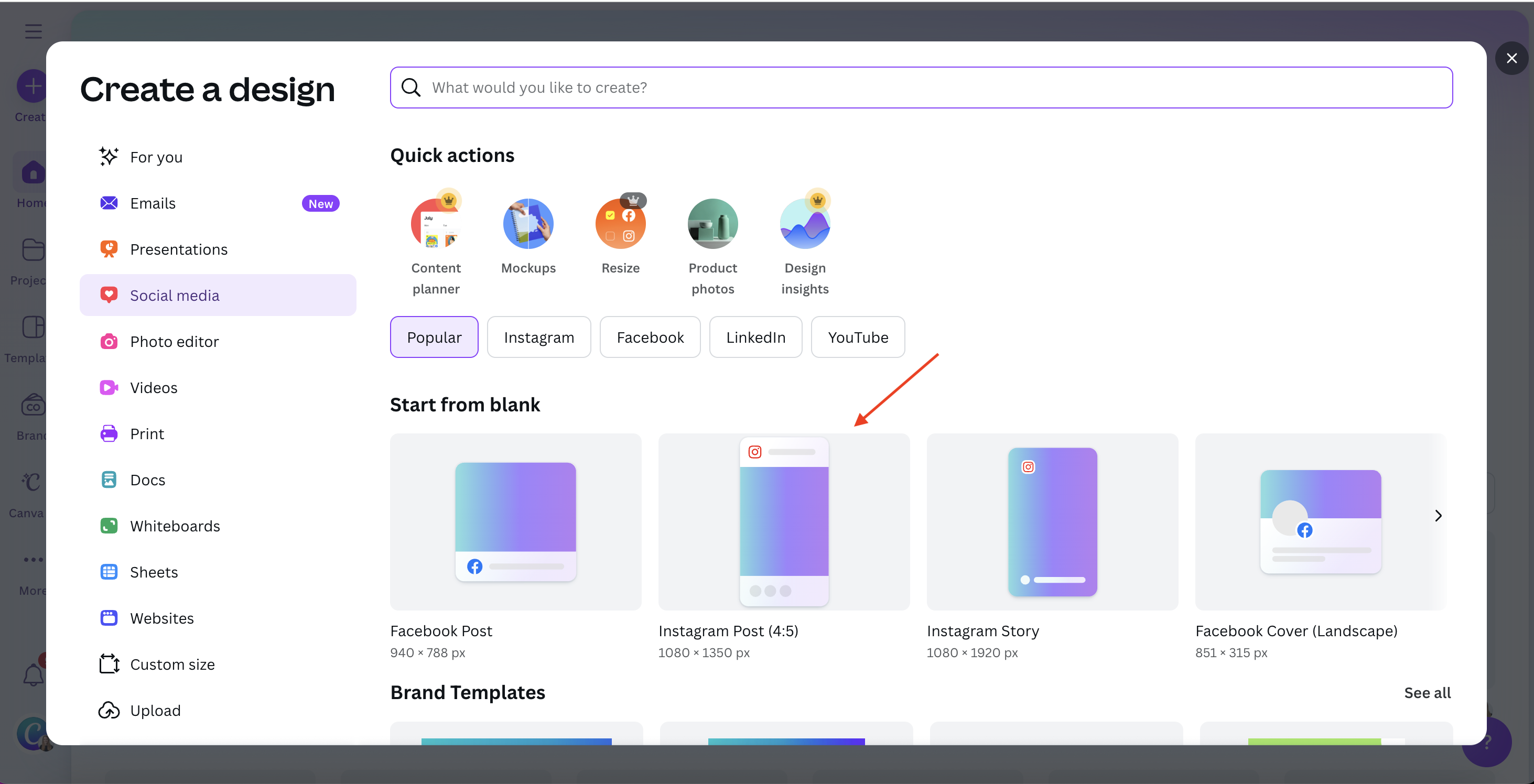Click See all for Brand Templates
Screen dimensions: 1534x784
[x=1427, y=693]
